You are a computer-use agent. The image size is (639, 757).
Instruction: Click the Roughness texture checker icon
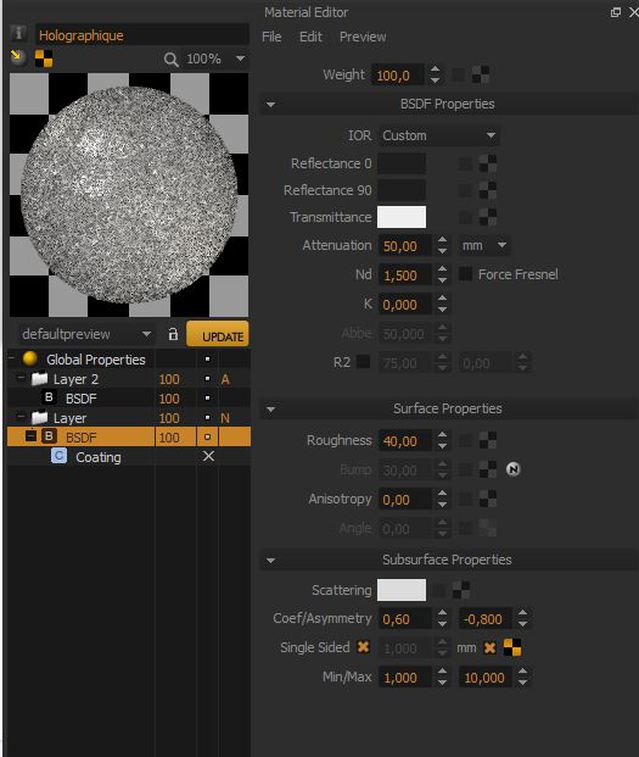[487, 440]
